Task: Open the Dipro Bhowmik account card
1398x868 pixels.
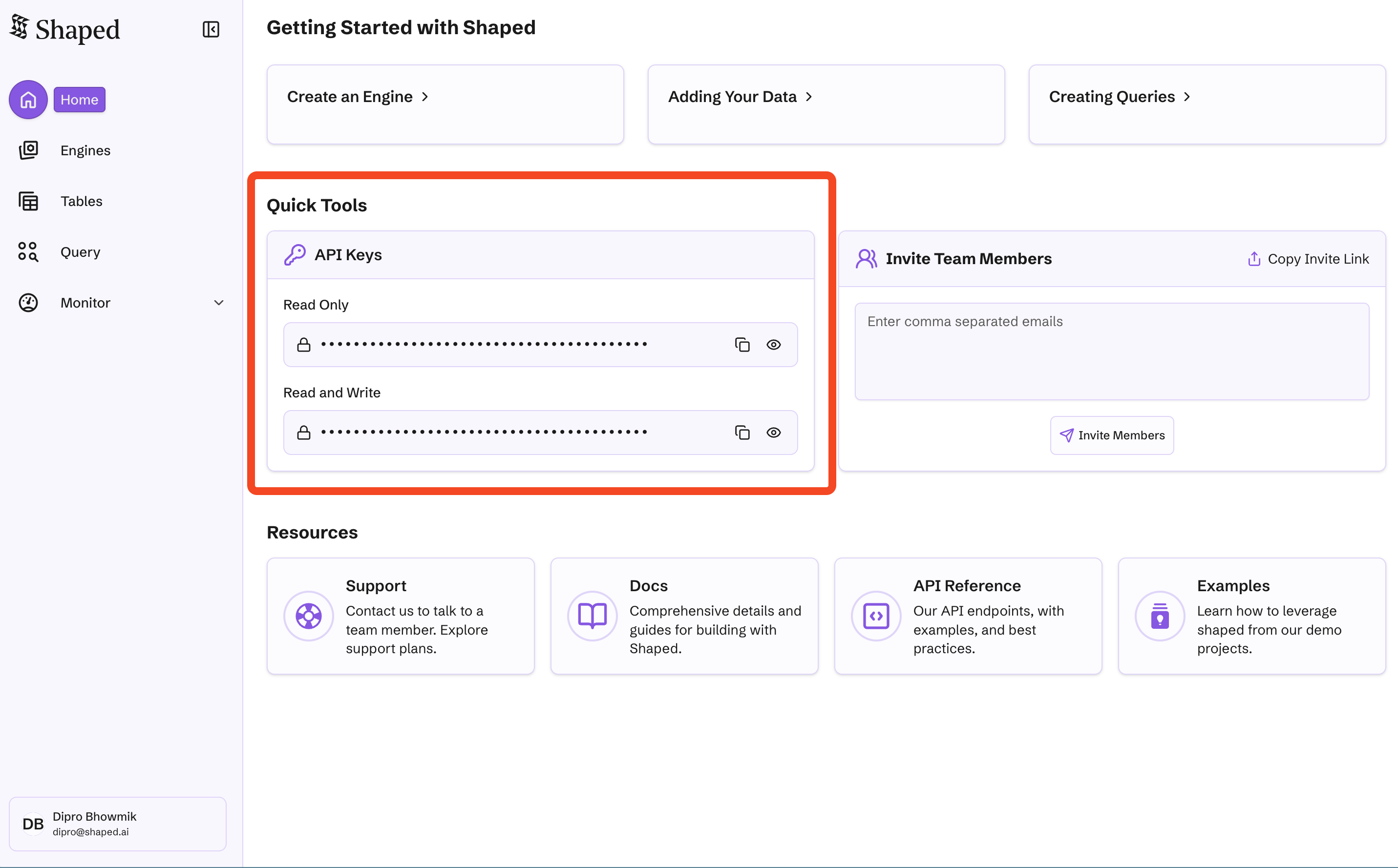Action: coord(118,824)
